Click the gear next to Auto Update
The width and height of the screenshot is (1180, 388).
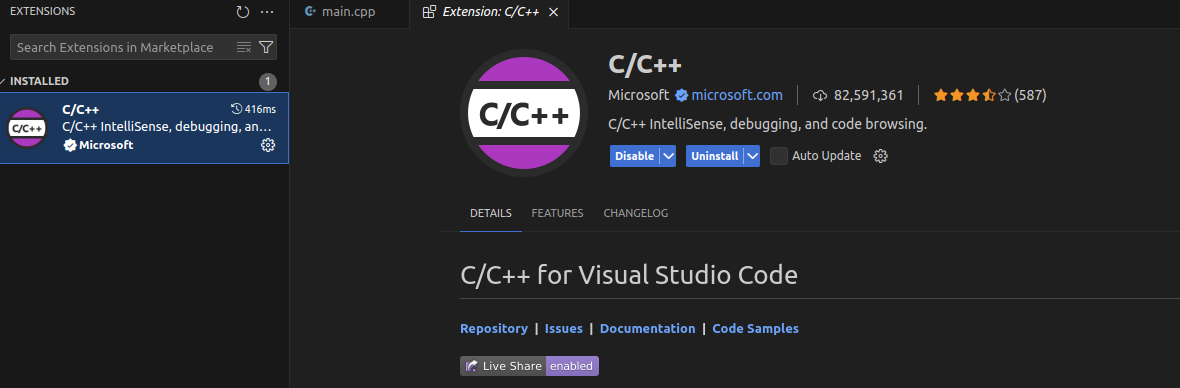[x=880, y=156]
